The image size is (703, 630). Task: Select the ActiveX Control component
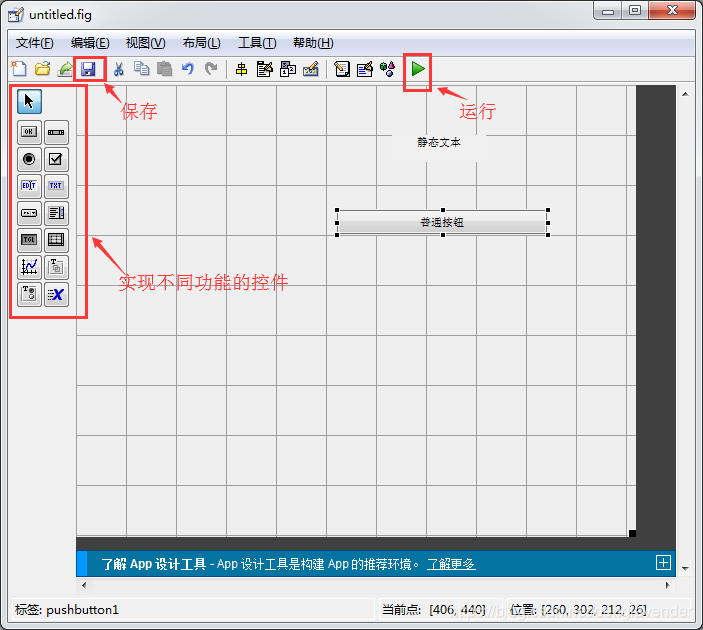[x=56, y=295]
